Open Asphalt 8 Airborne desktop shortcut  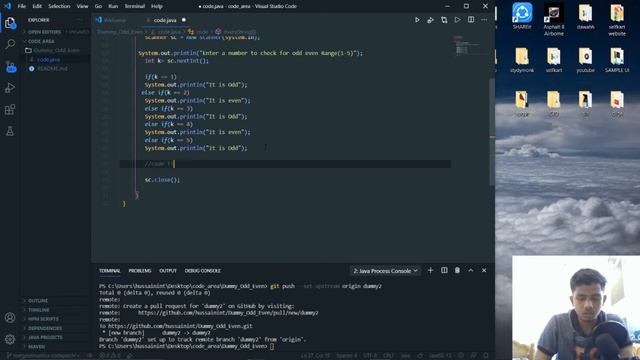(x=554, y=20)
